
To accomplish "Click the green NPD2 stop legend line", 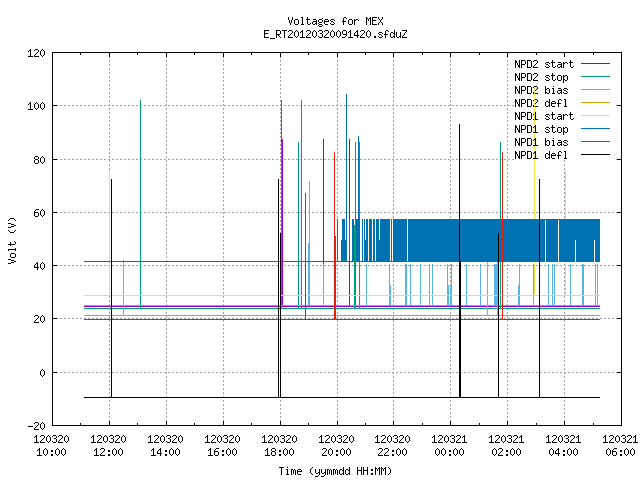I will [595, 76].
